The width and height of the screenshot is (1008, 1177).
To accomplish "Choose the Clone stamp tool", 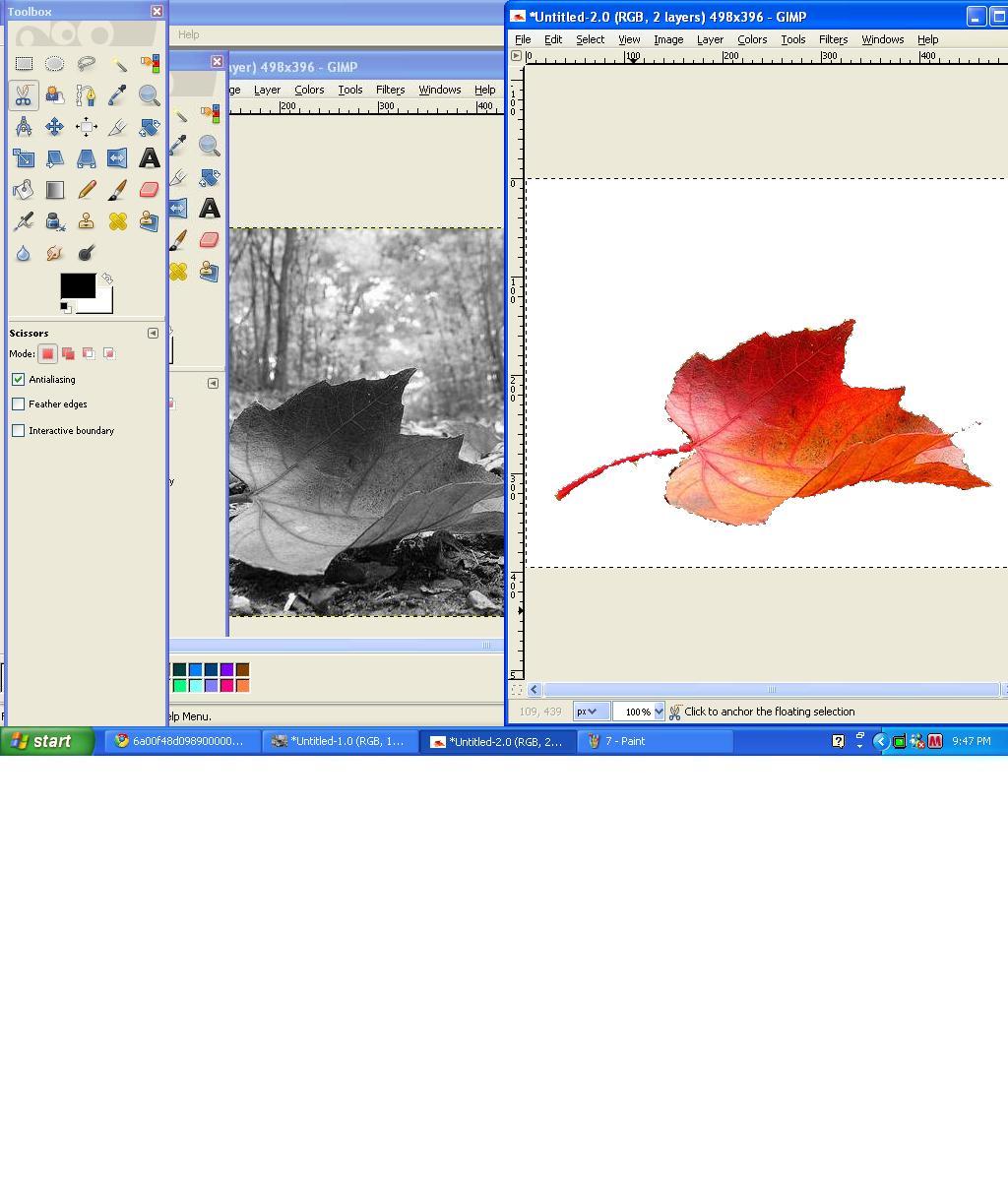I will (87, 221).
